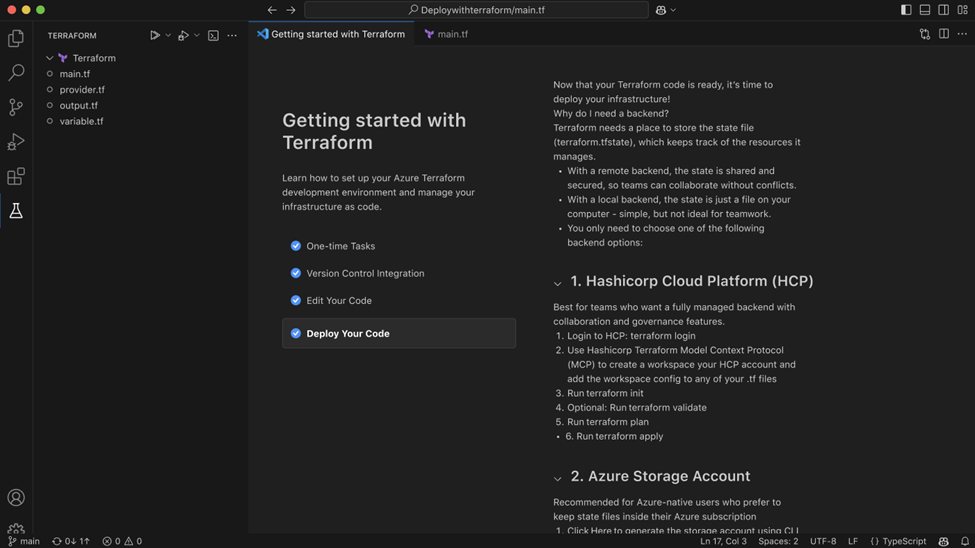975x548 pixels.
Task: Open the Terraform sidebar more actions menu
Action: 232,35
